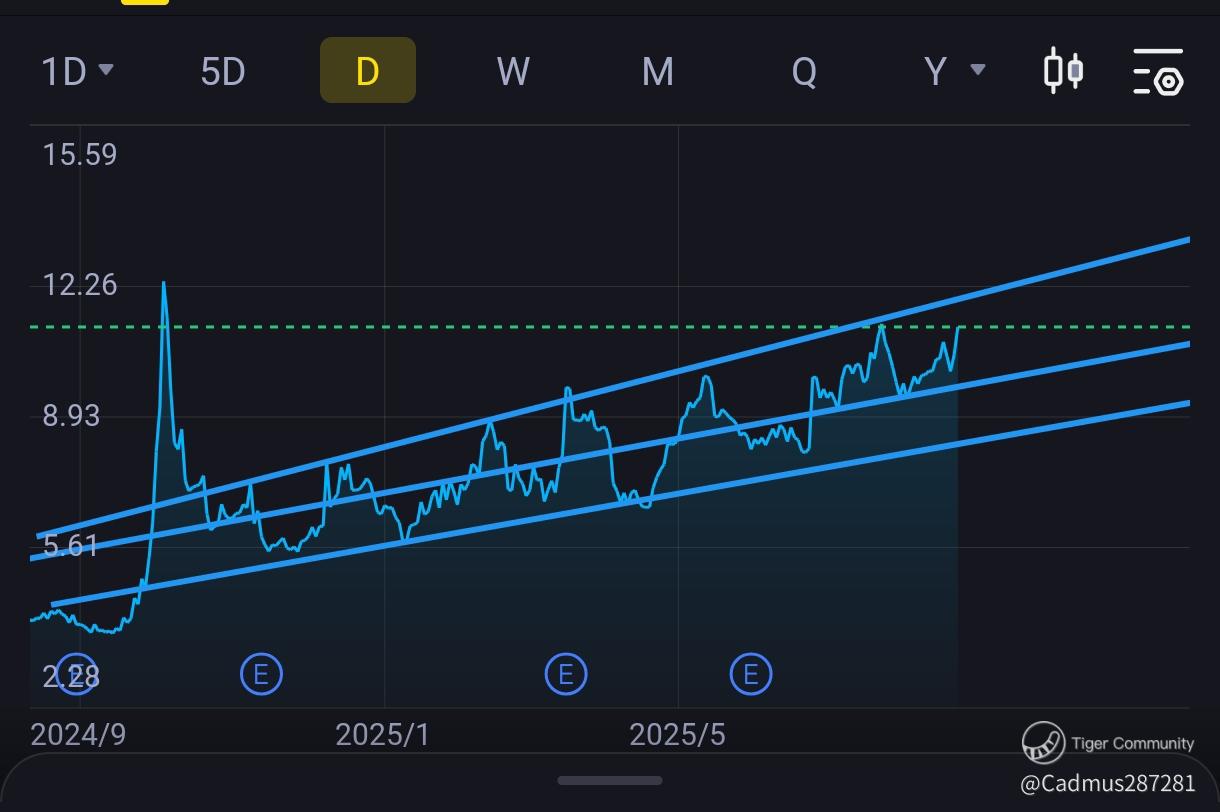Open the candlestick chart type icon
The height and width of the screenshot is (812, 1220).
pos(1063,71)
